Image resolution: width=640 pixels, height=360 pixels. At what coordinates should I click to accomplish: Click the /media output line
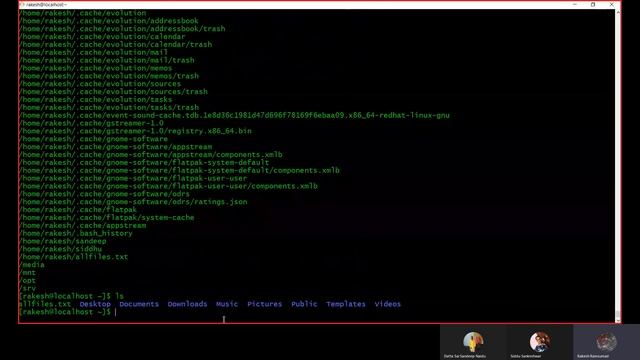(32, 265)
